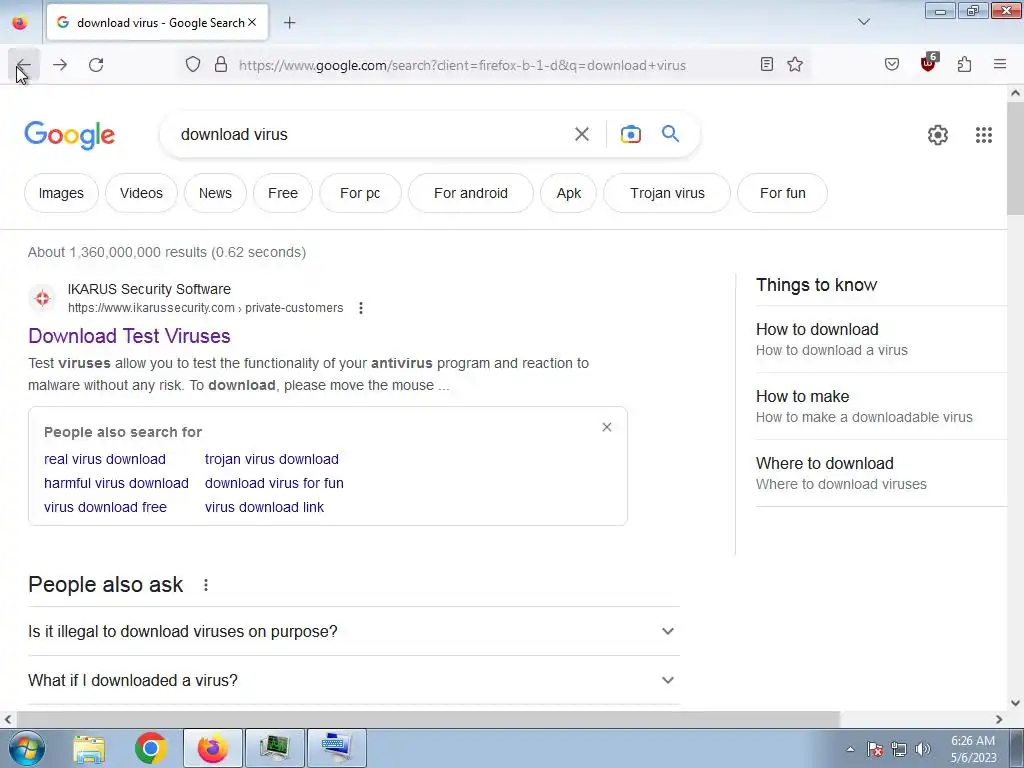
Task: Save page to Pocket
Action: [x=891, y=64]
